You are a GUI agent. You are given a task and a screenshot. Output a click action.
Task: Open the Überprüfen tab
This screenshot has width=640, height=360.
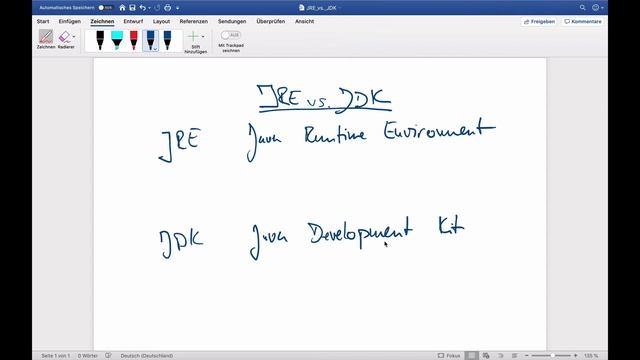(271, 21)
